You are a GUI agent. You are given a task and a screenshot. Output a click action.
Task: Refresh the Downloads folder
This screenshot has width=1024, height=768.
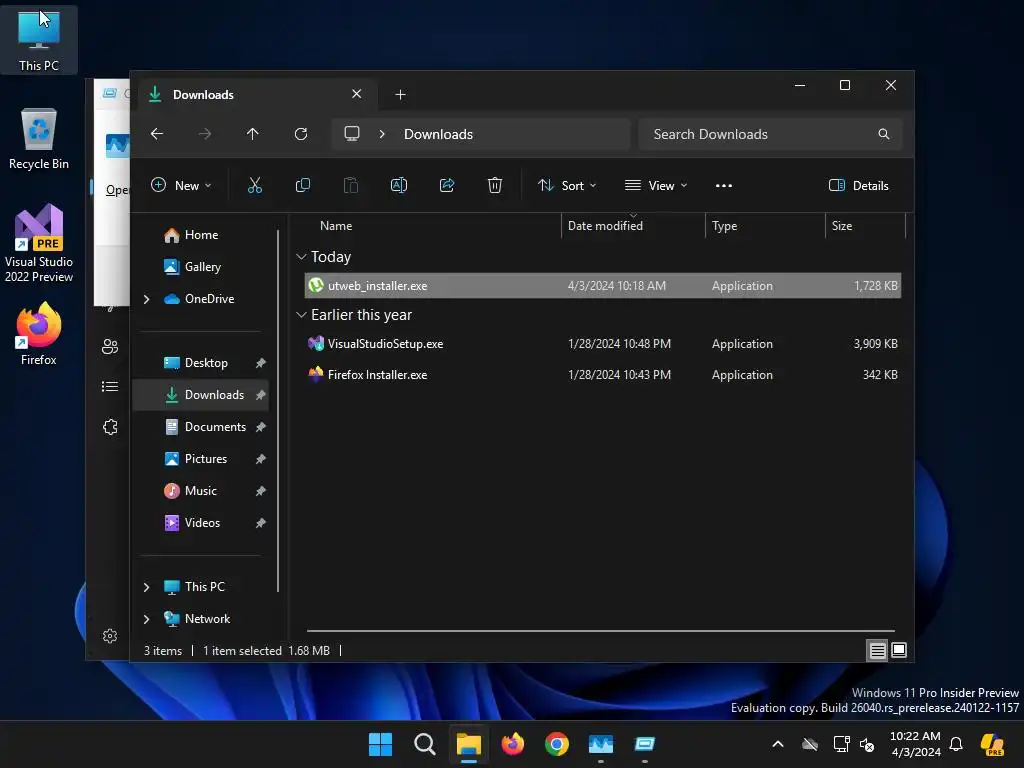300,134
